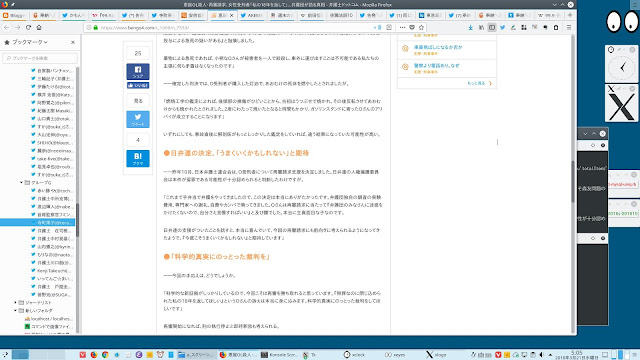Open the take five Twitter bookmark
This screenshot has width=640, height=360.
click(x=52, y=159)
